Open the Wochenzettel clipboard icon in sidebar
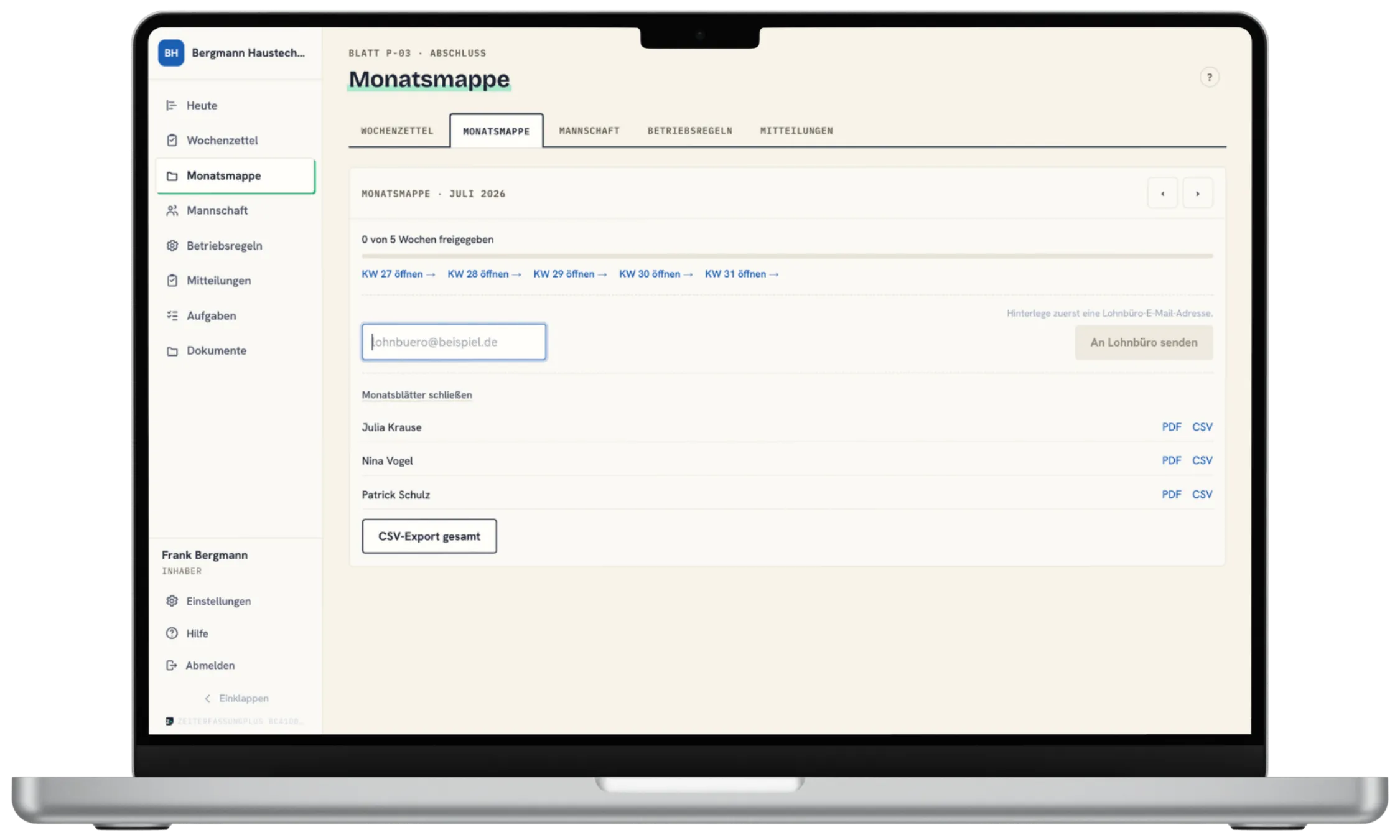Screen dimensions: 1400x840 pyautogui.click(x=172, y=140)
